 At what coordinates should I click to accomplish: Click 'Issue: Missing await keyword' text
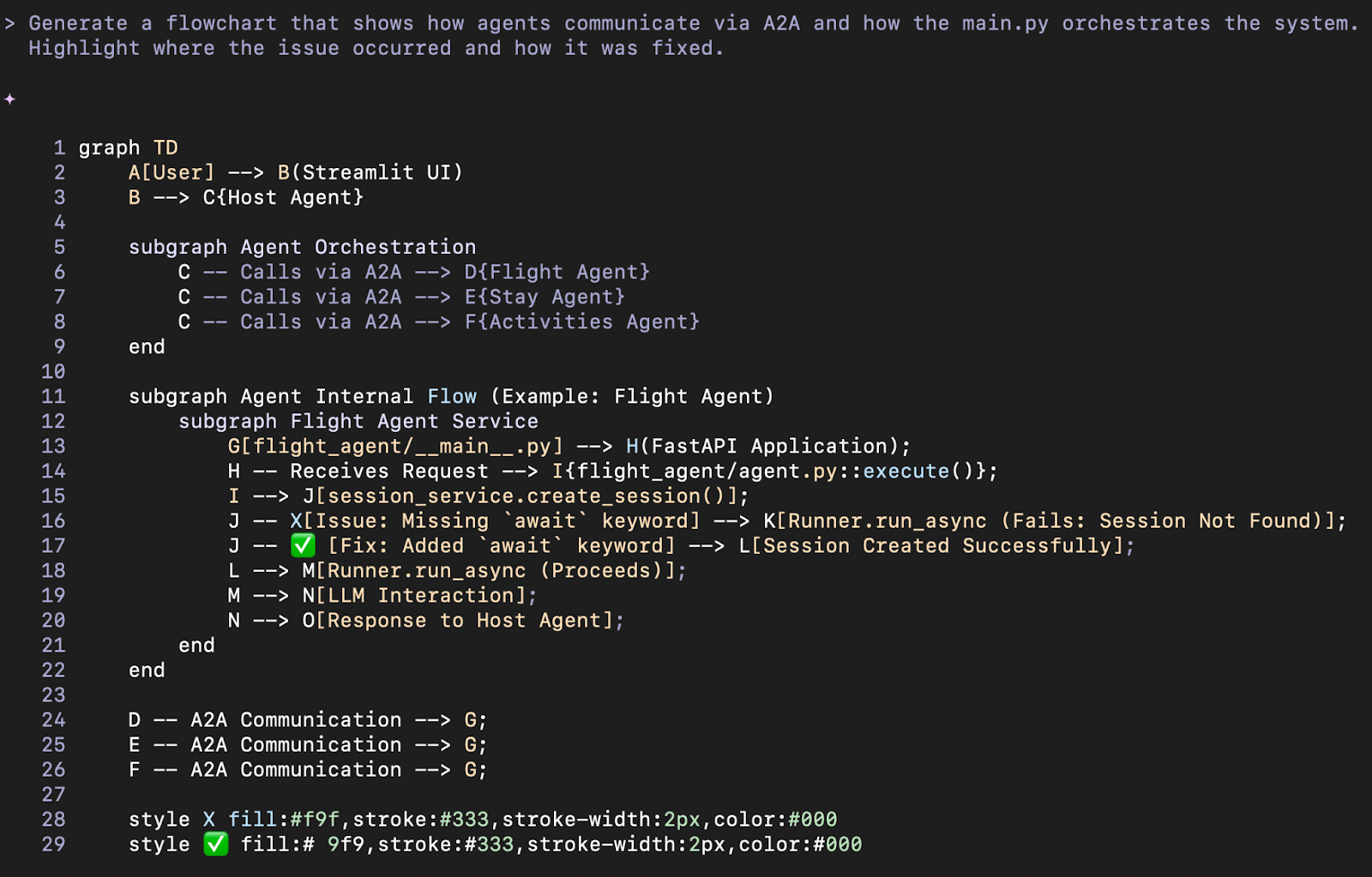click(x=502, y=520)
